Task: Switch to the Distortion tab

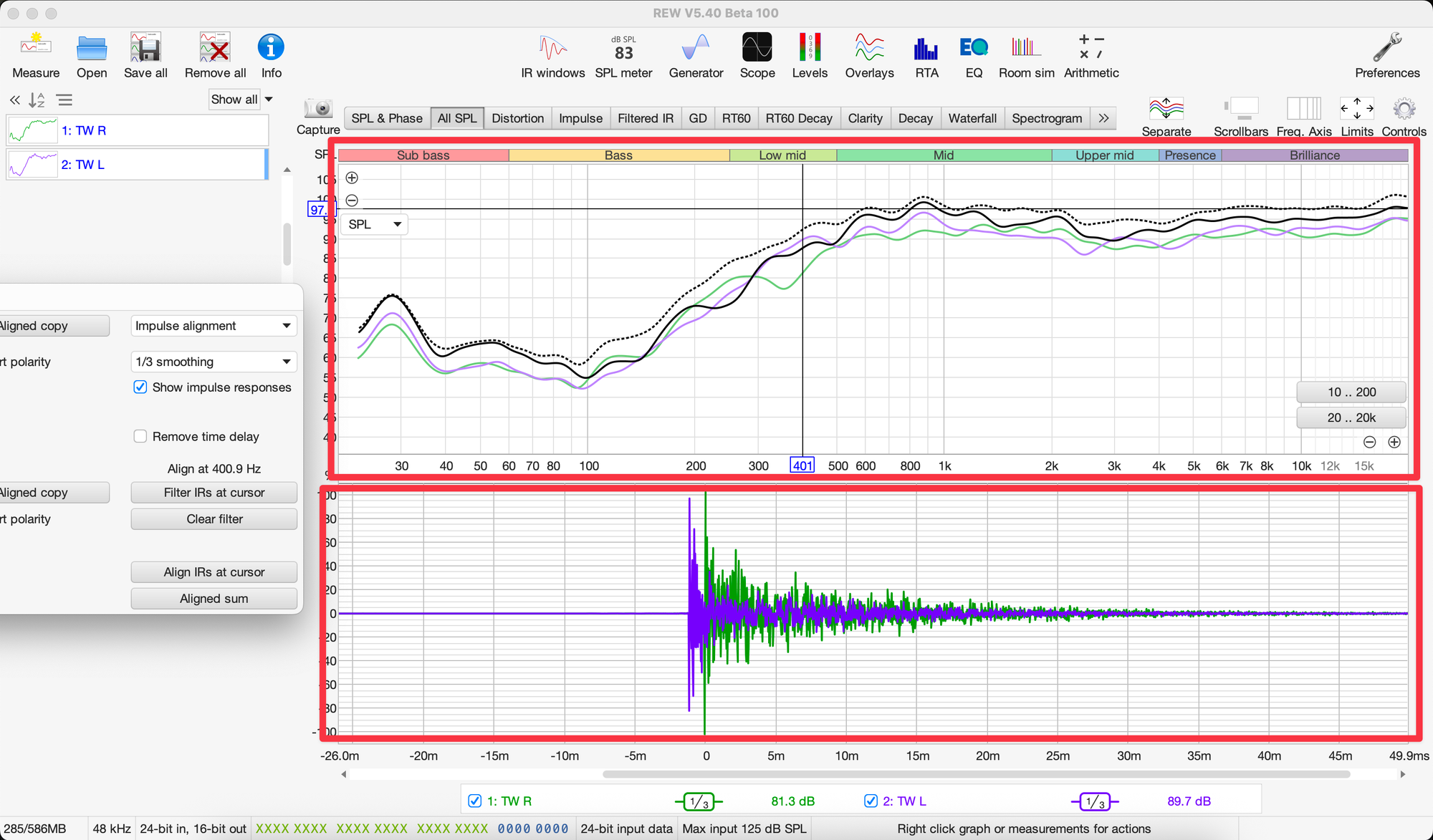Action: [x=517, y=118]
